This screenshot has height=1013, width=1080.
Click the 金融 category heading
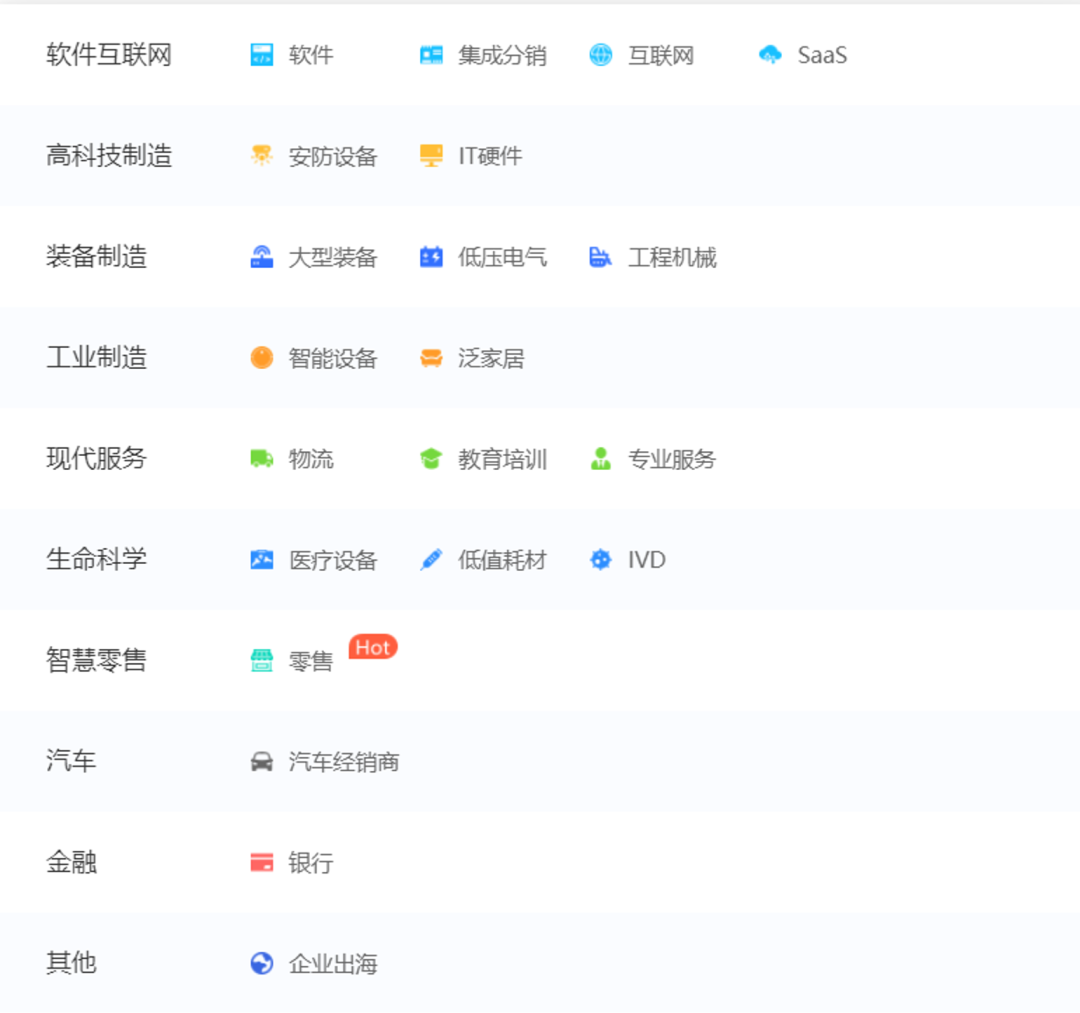71,862
